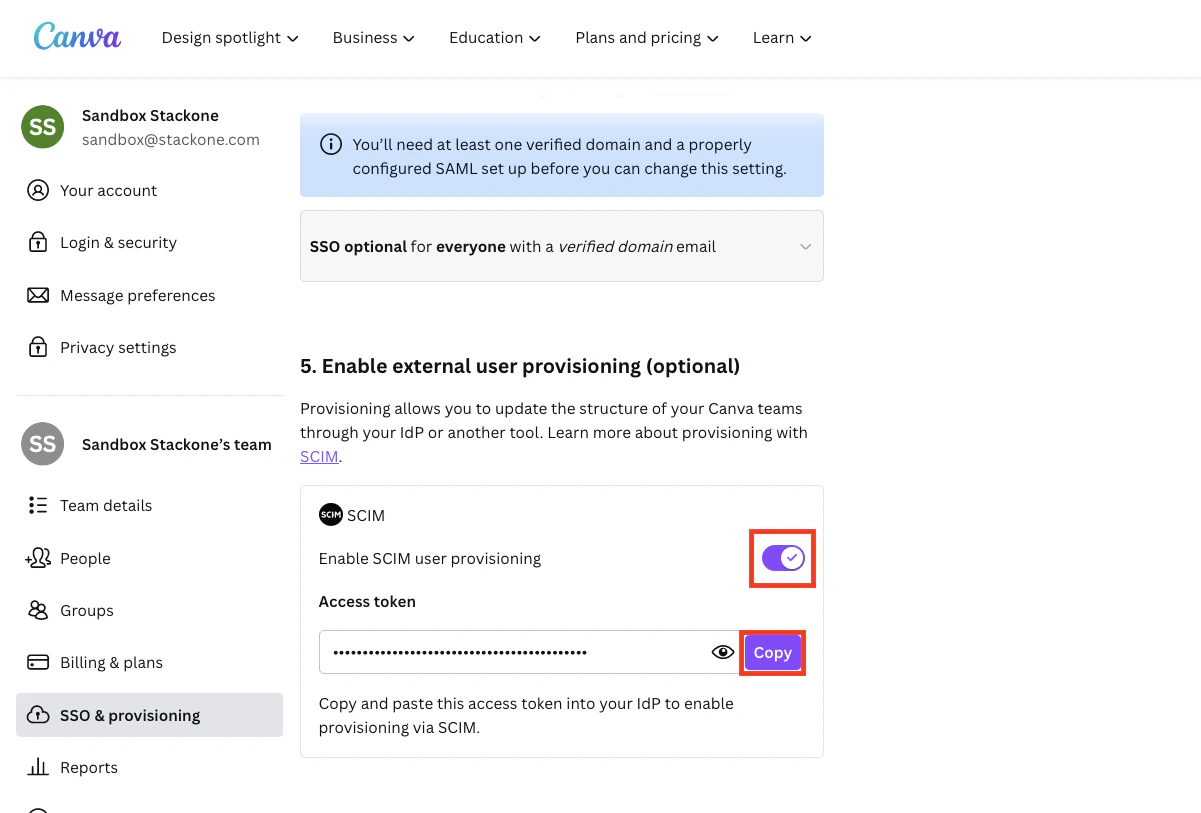Copy the SCIM access token
The height and width of the screenshot is (813, 1201).
pyautogui.click(x=772, y=652)
